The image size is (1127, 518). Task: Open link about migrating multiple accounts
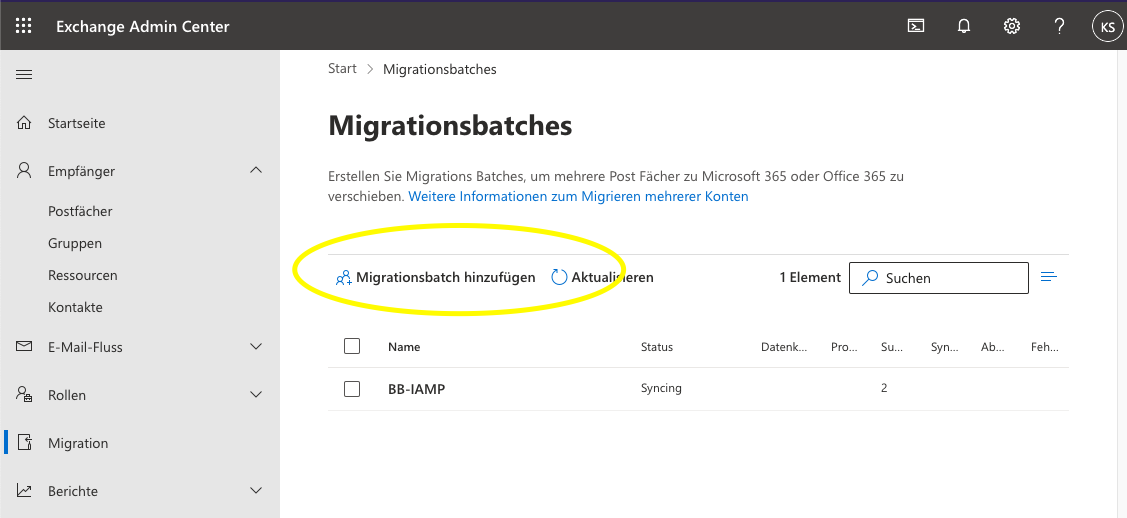coord(578,197)
